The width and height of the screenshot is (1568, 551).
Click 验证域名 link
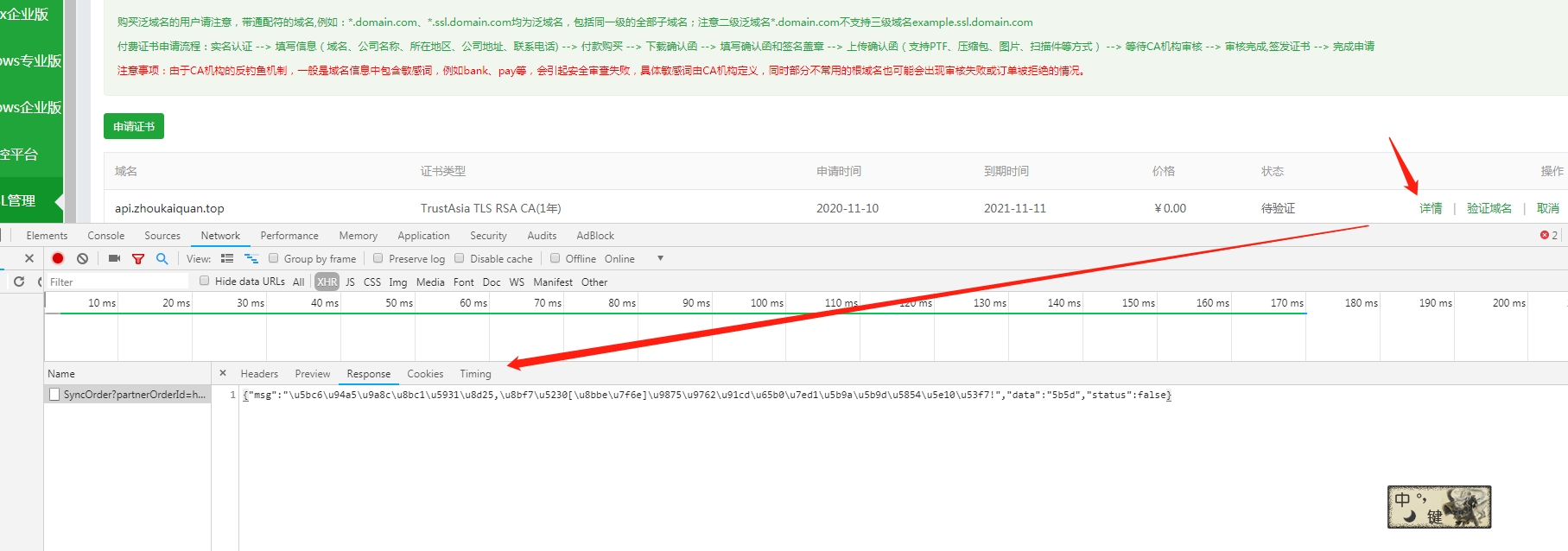click(1489, 208)
